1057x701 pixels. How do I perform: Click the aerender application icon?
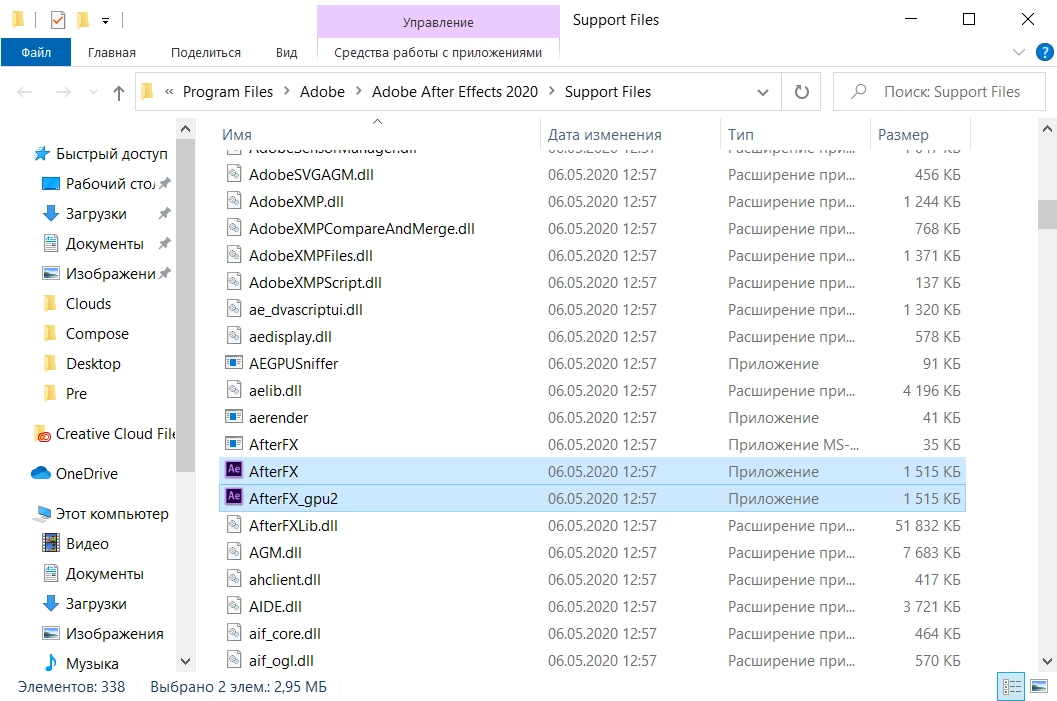tap(234, 417)
